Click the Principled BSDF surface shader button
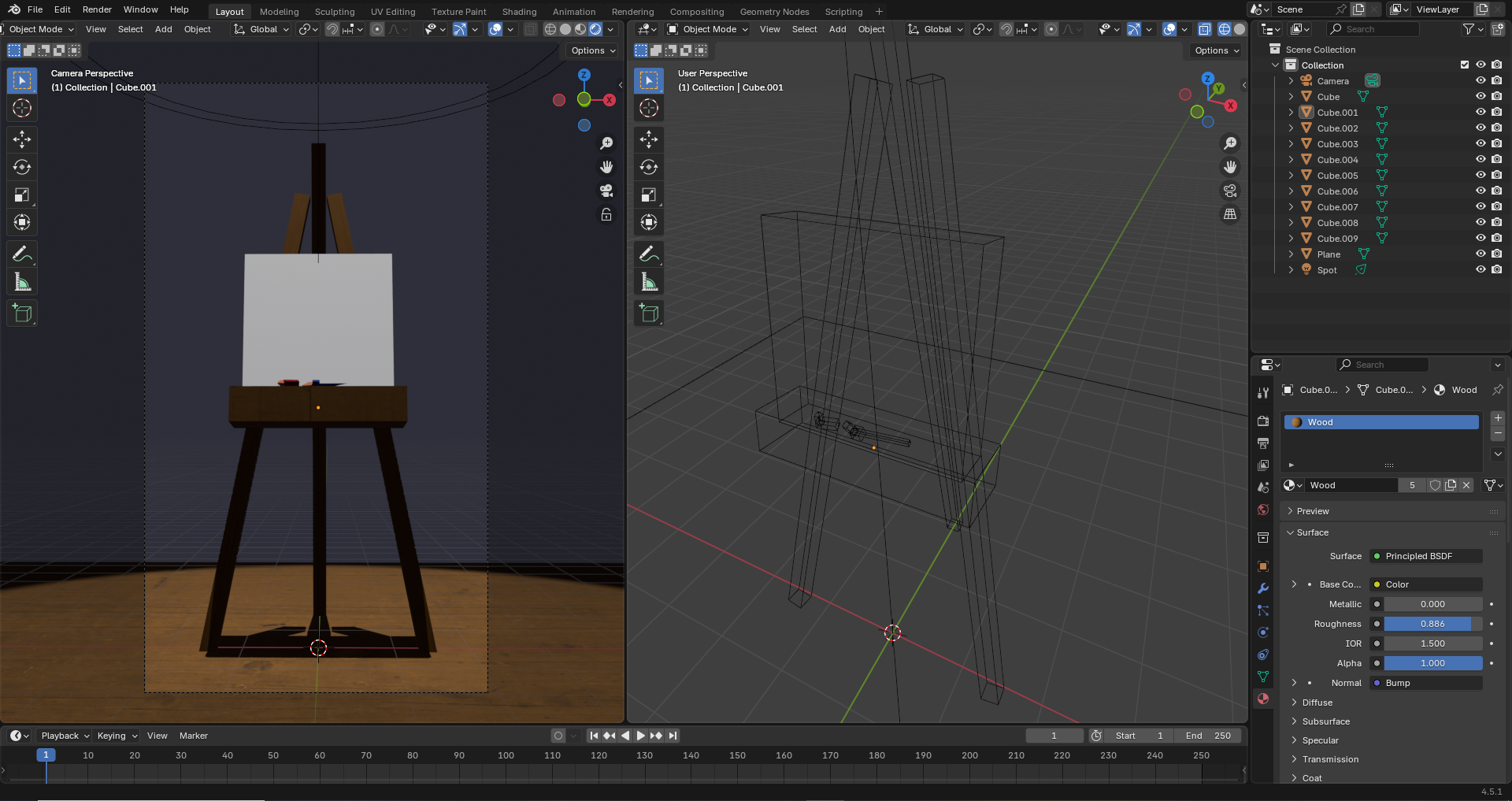This screenshot has height=801, width=1512. click(x=1426, y=556)
